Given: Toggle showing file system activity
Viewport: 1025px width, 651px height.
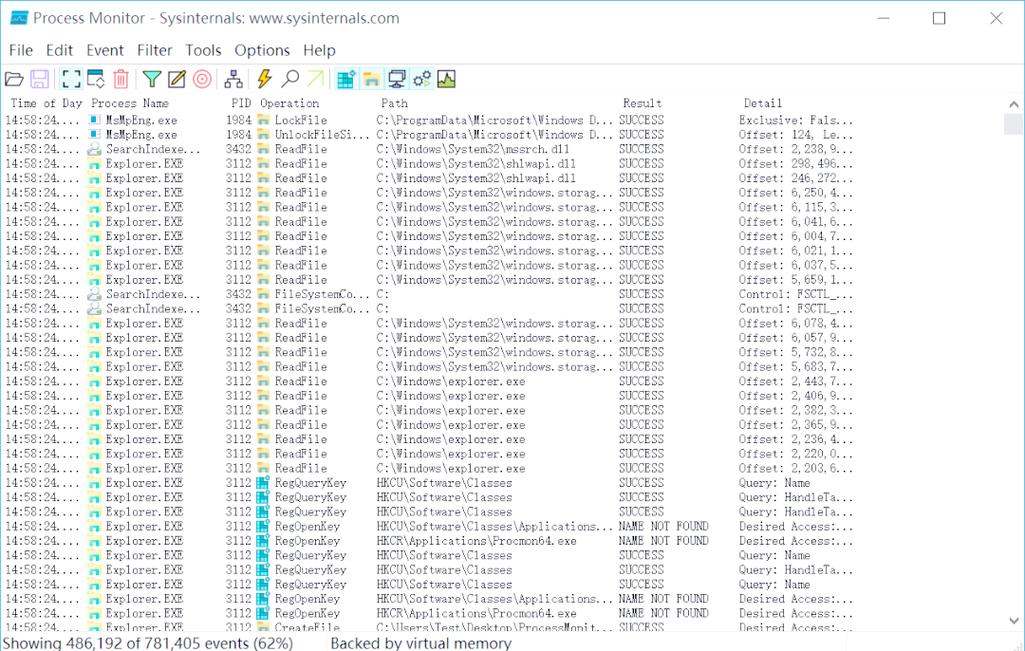Looking at the screenshot, I should (368, 78).
